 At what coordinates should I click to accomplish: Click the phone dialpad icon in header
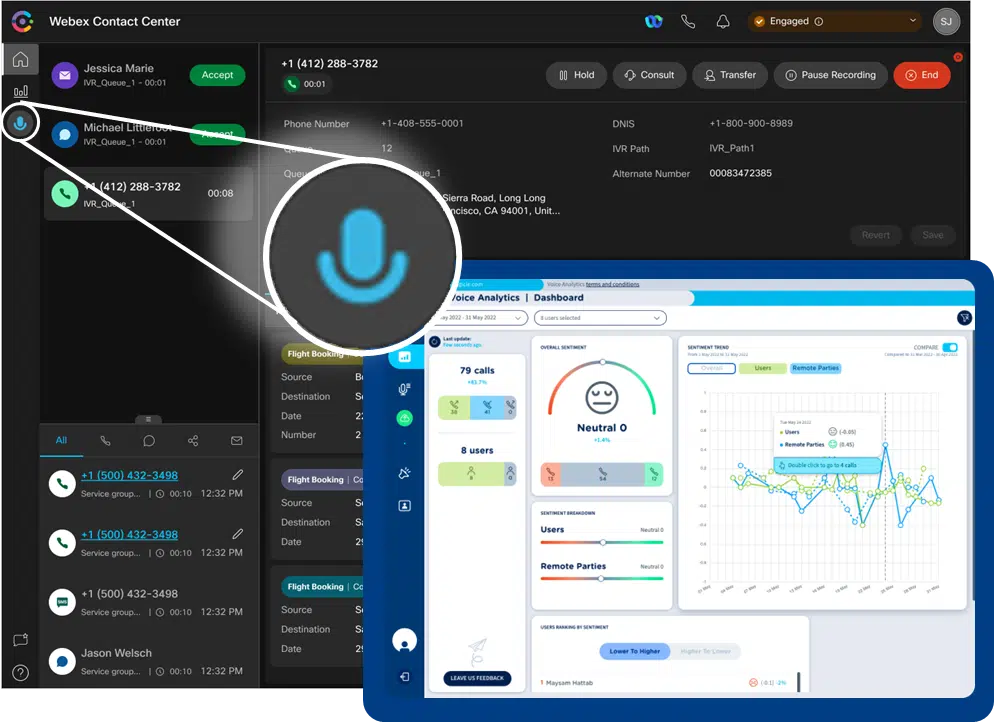(x=688, y=21)
